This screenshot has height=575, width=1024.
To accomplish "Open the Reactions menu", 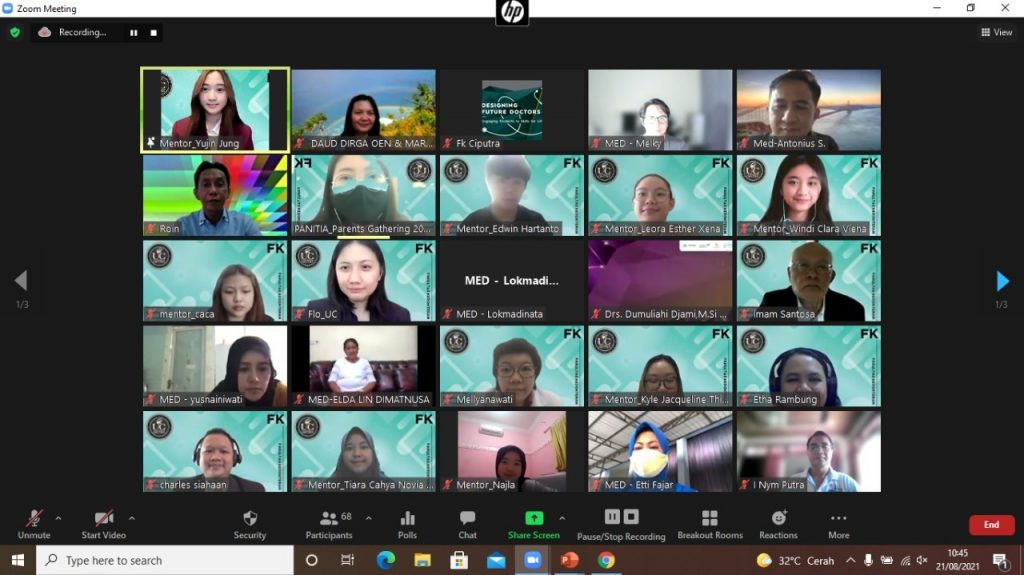I will [778, 523].
